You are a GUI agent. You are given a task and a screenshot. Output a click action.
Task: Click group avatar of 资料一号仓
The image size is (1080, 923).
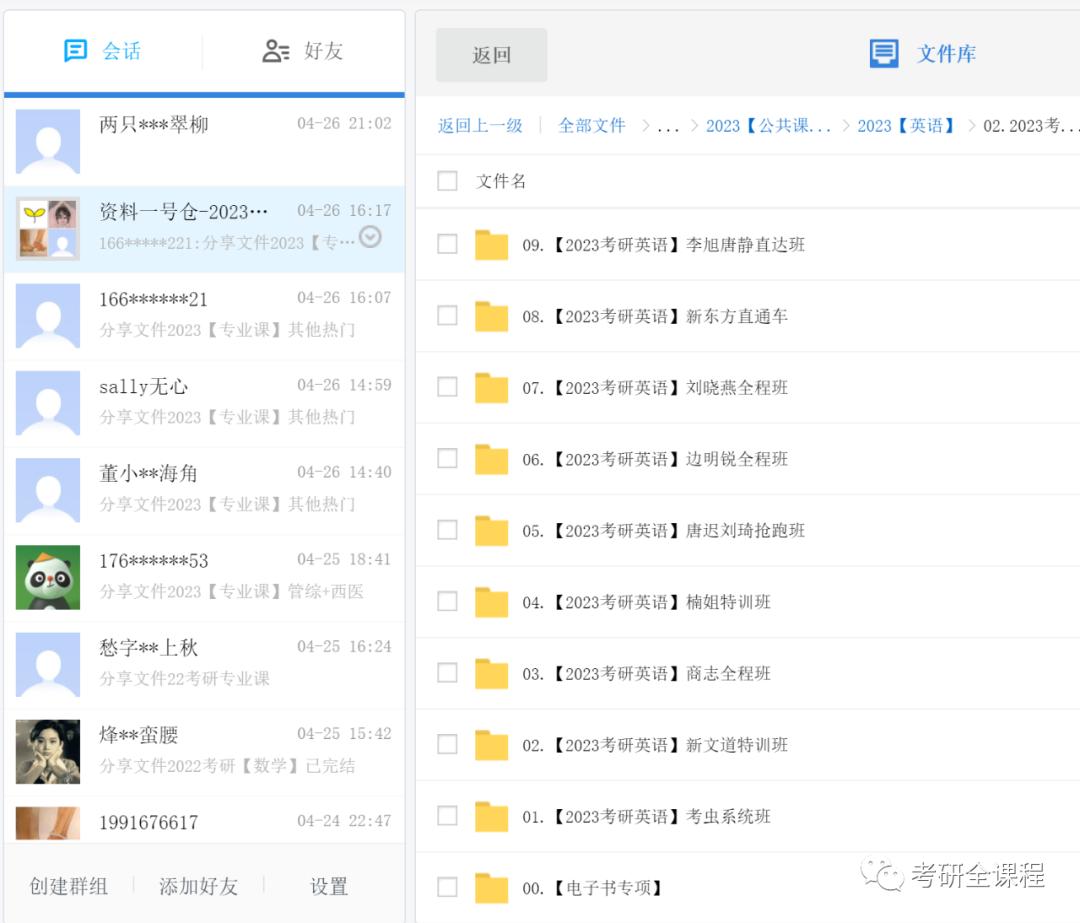pos(48,229)
